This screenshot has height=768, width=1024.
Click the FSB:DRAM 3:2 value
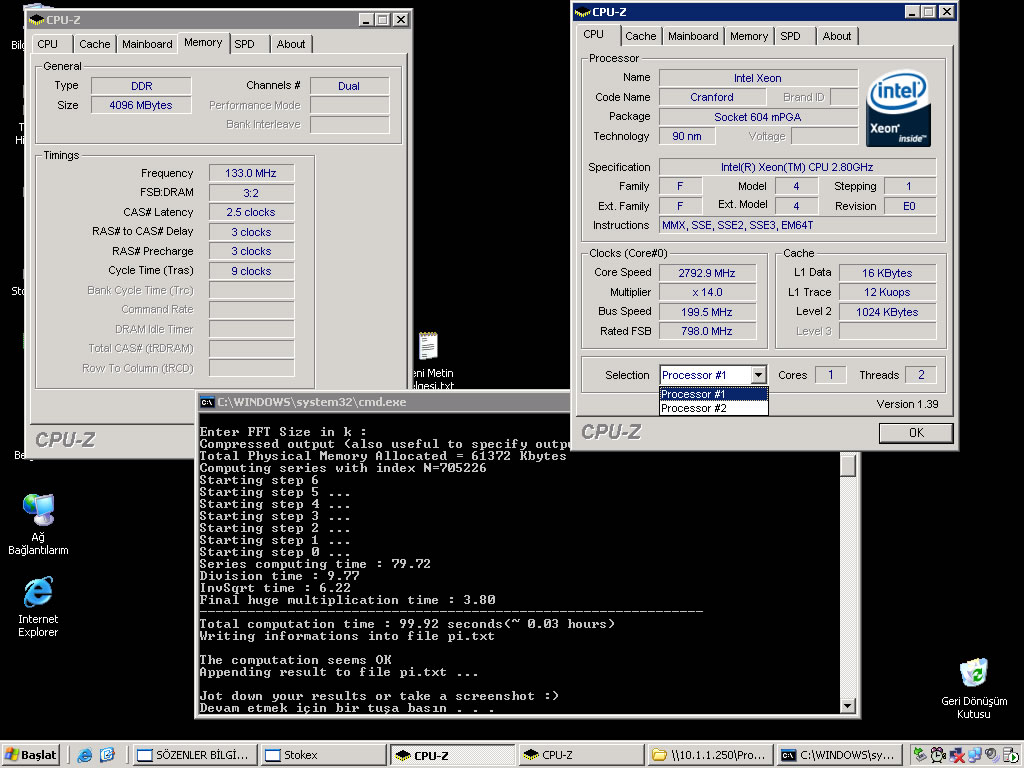(x=251, y=193)
